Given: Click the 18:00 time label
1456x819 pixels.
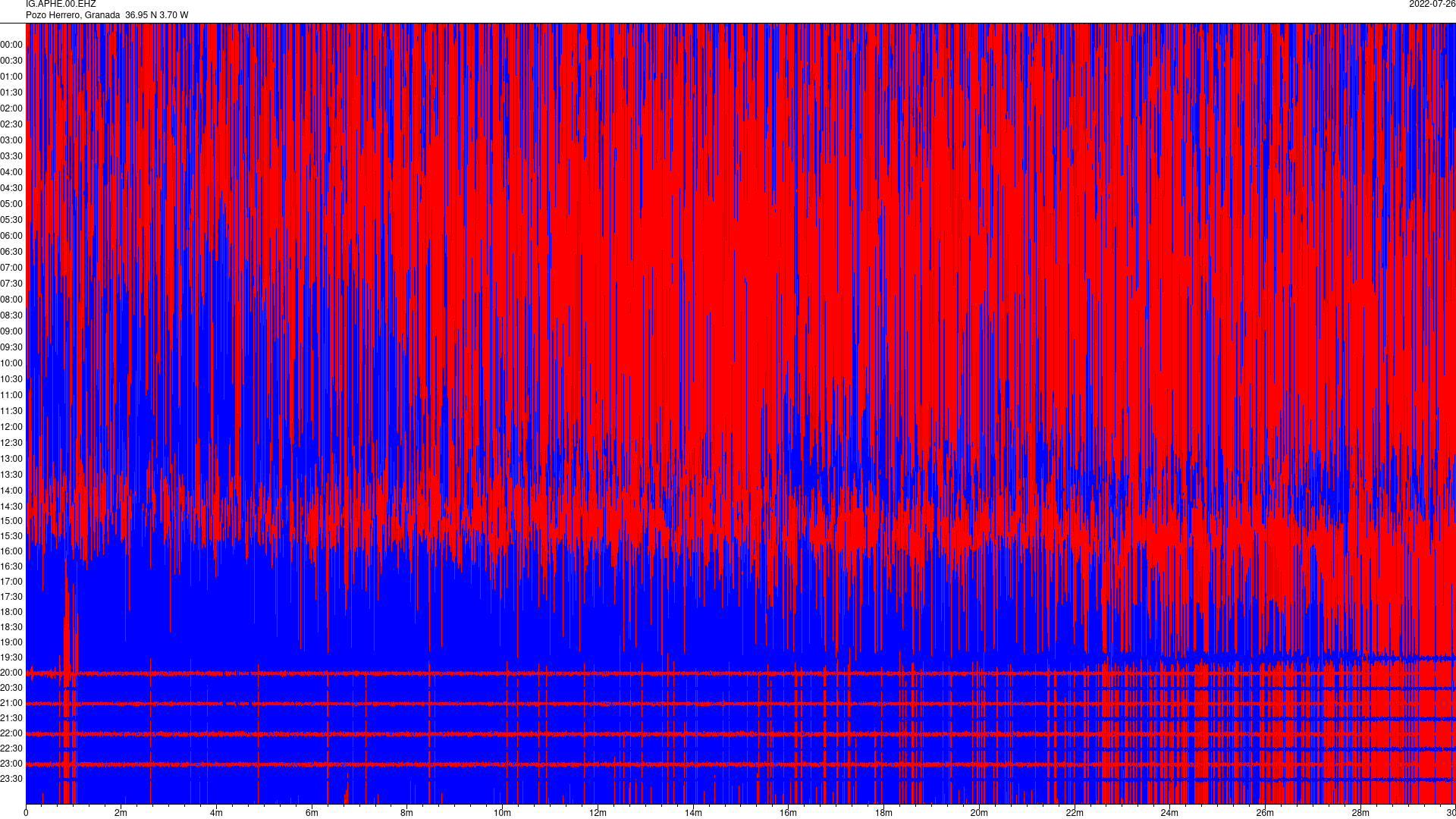Looking at the screenshot, I should point(11,612).
